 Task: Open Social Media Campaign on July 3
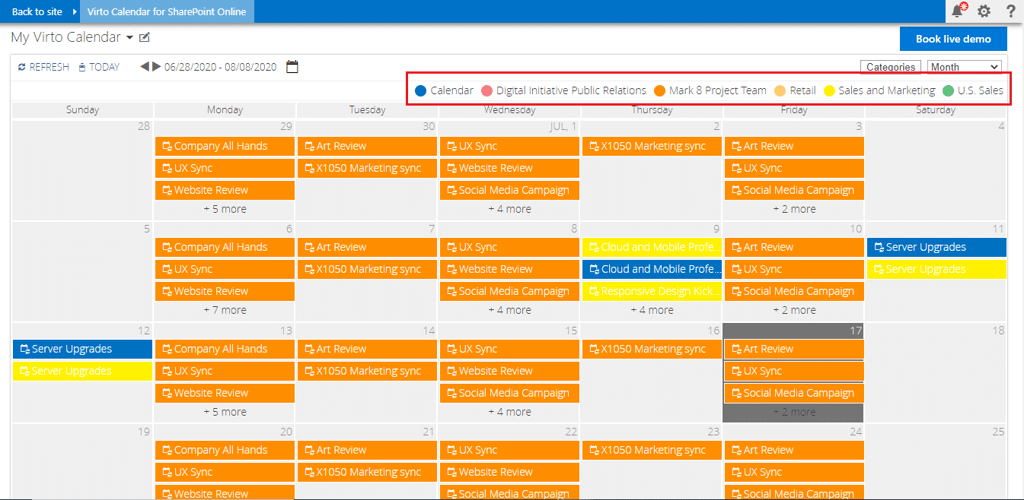click(794, 191)
